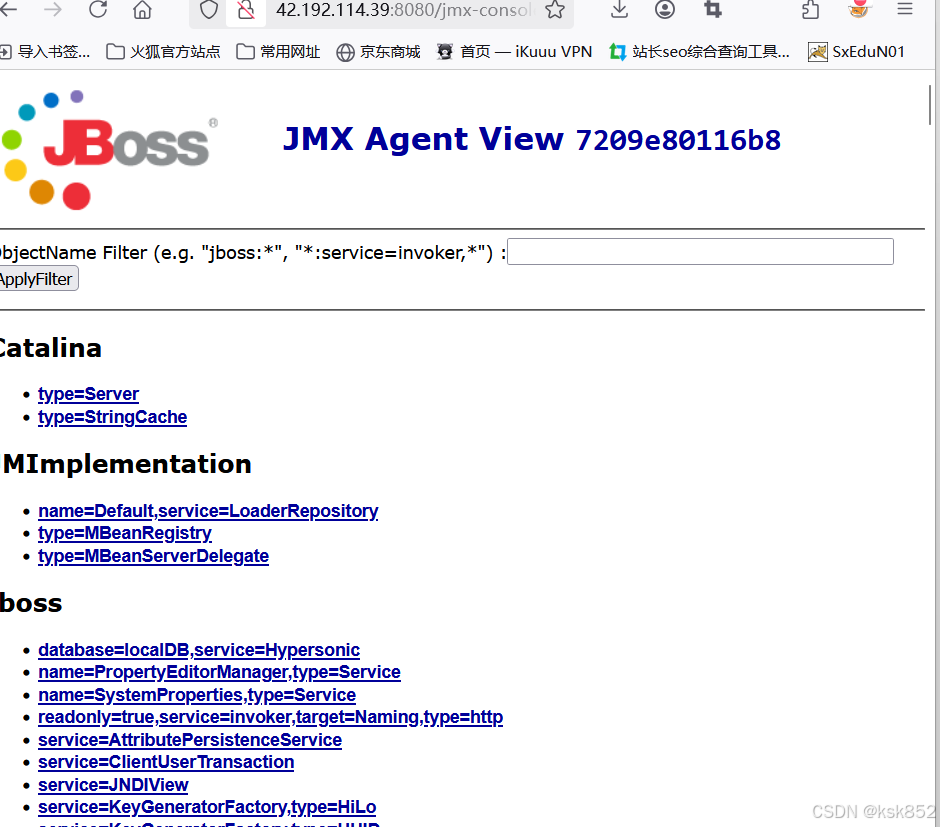
Task: Open the database=localDB Hypersonic MBean link
Action: (198, 650)
